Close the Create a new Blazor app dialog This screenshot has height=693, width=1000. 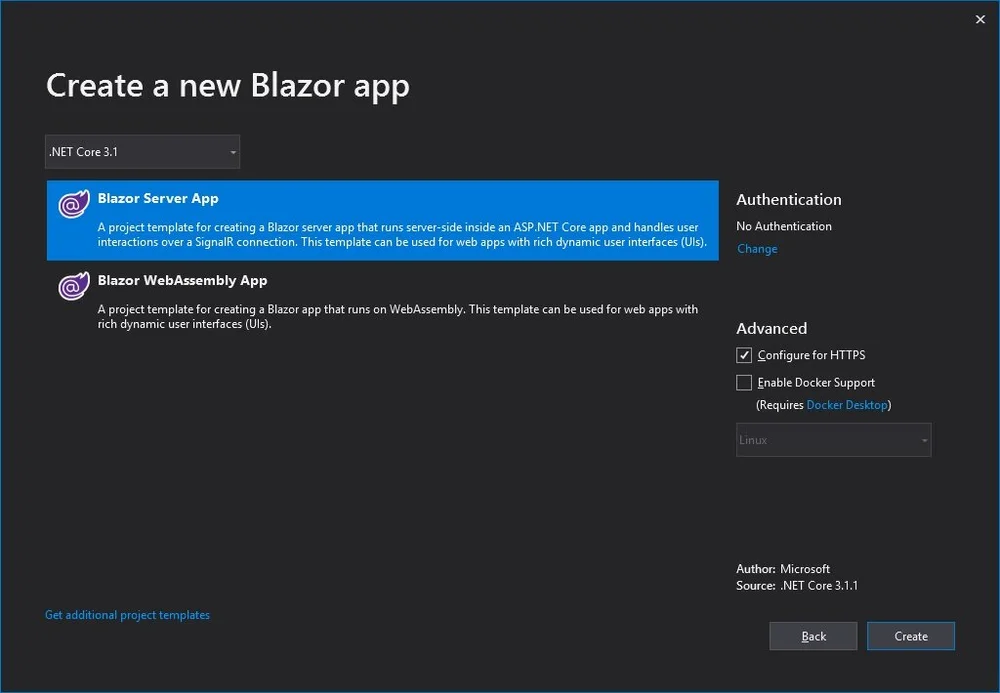click(980, 19)
